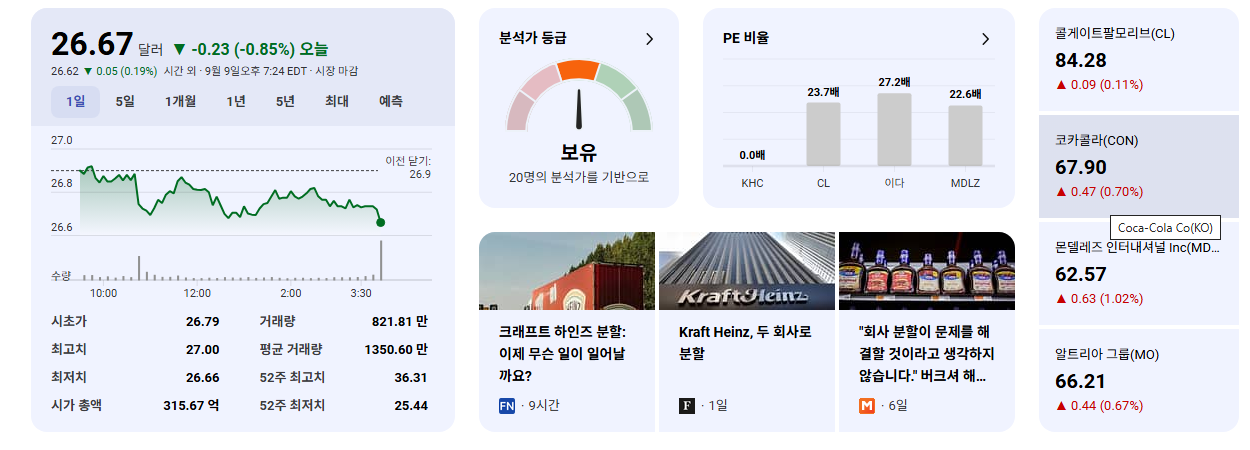The image size is (1250, 450).
Task: Click the analyst rating gauge needle
Action: (578, 110)
